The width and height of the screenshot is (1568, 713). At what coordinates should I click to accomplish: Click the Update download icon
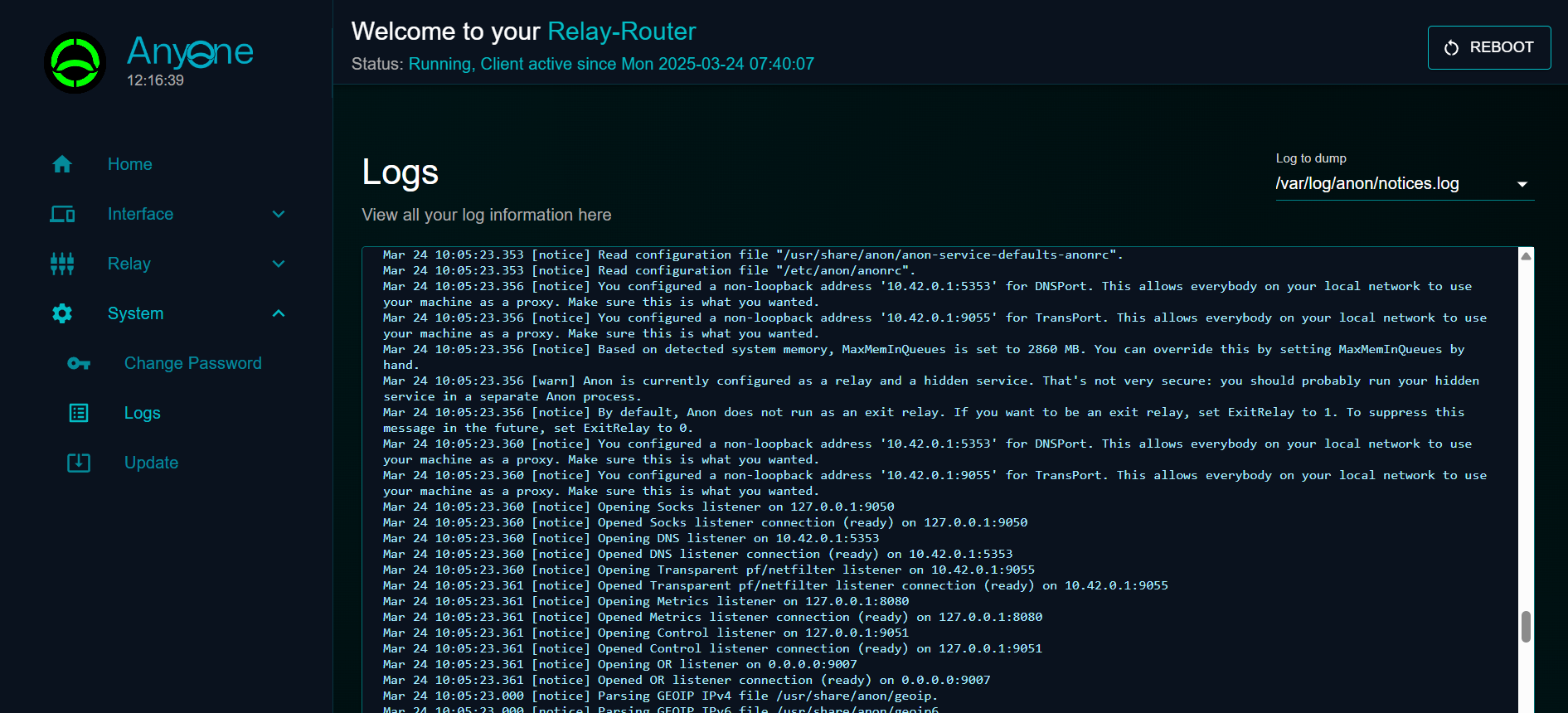[x=79, y=463]
